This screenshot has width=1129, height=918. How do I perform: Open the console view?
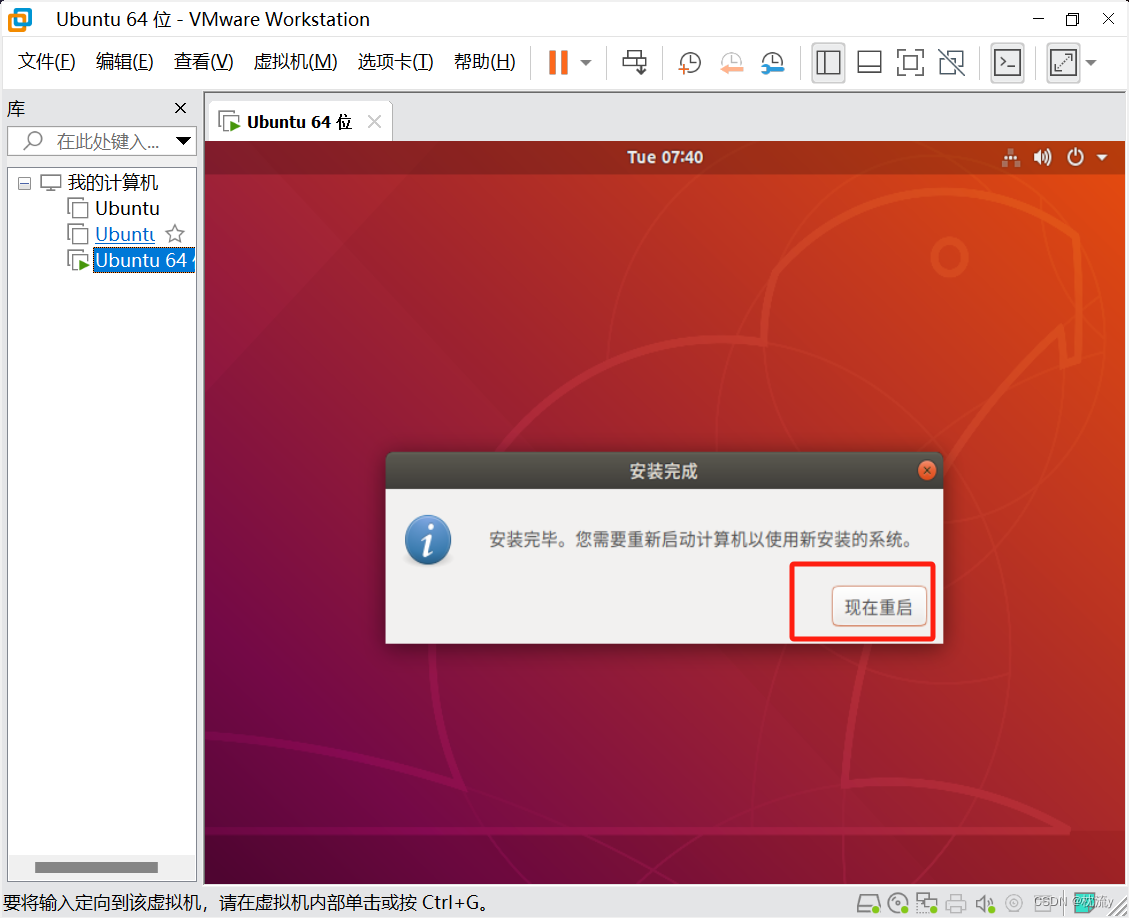point(1007,63)
